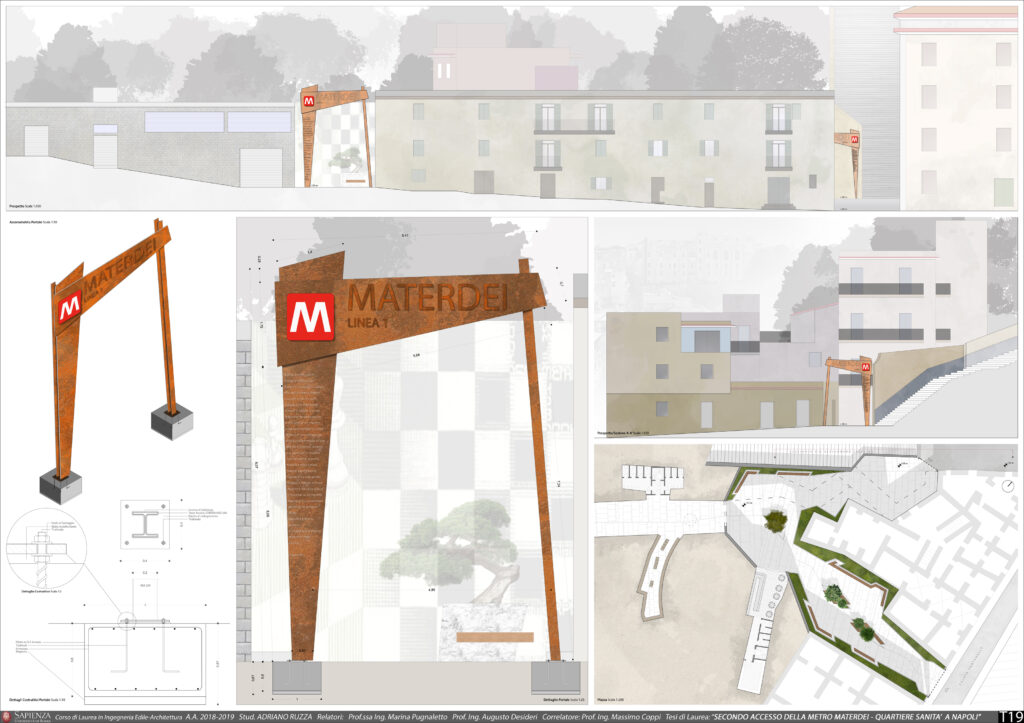1024x723 pixels.
Task: Click the "A.A. 2018-2019" text
Action: click(x=210, y=717)
